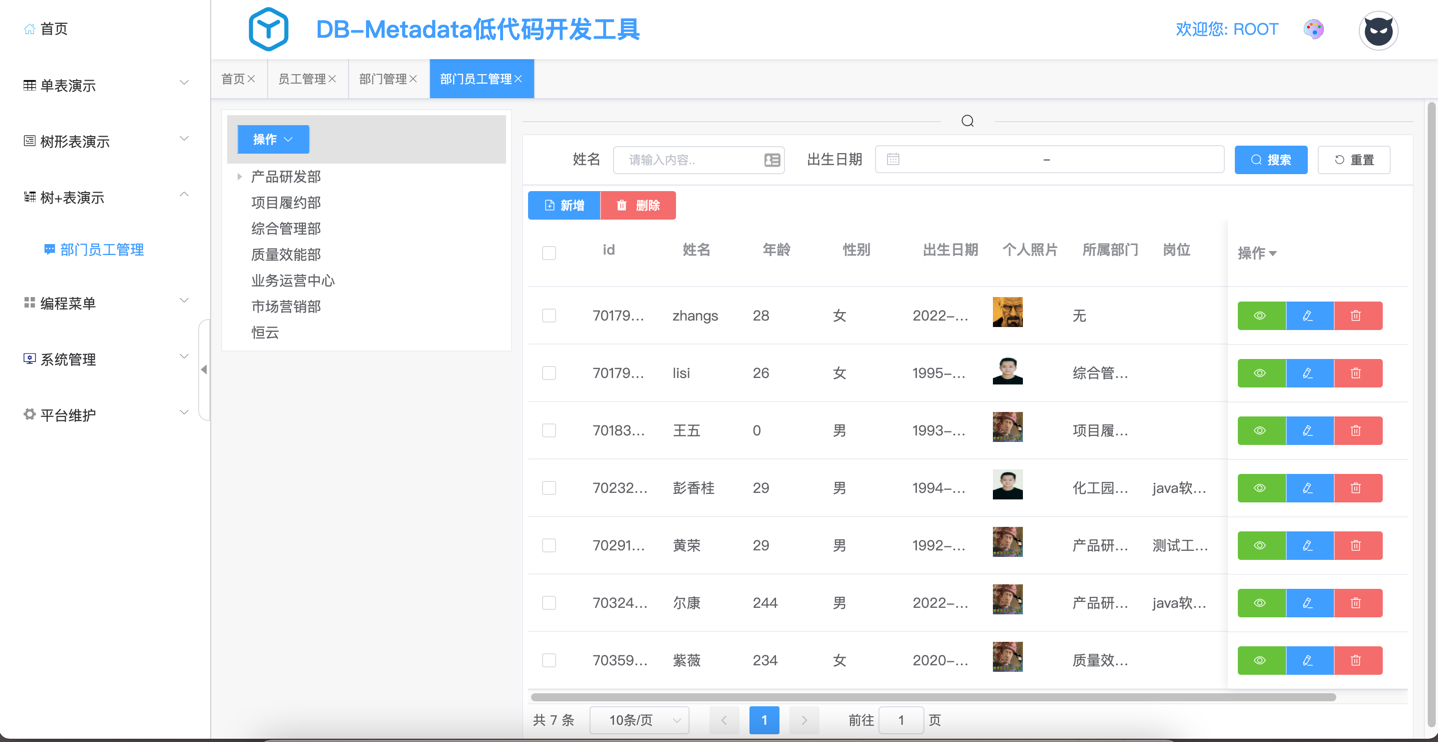Viewport: 1438px width, 742px height.
Task: Open the 10条/页 page size dropdown
Action: point(639,720)
